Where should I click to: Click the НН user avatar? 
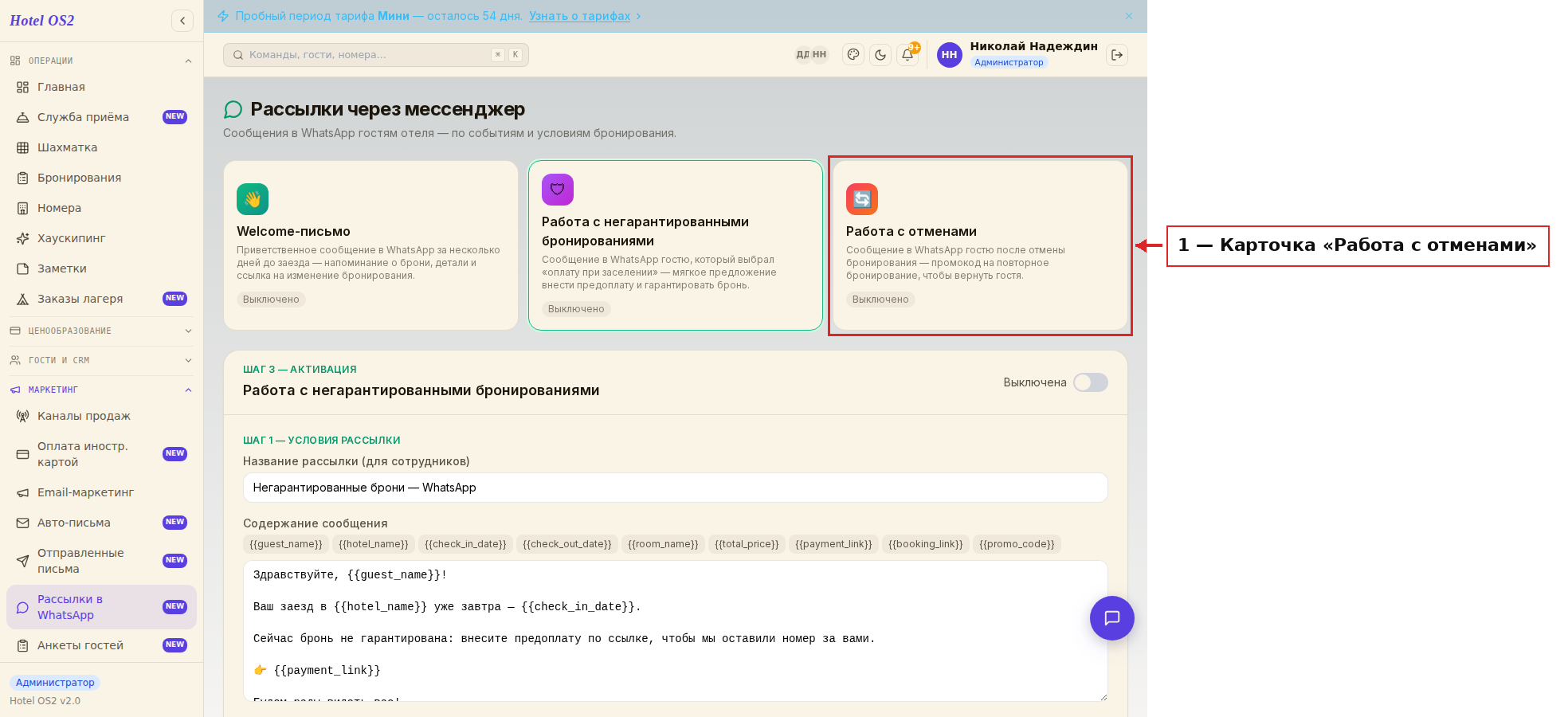(949, 55)
